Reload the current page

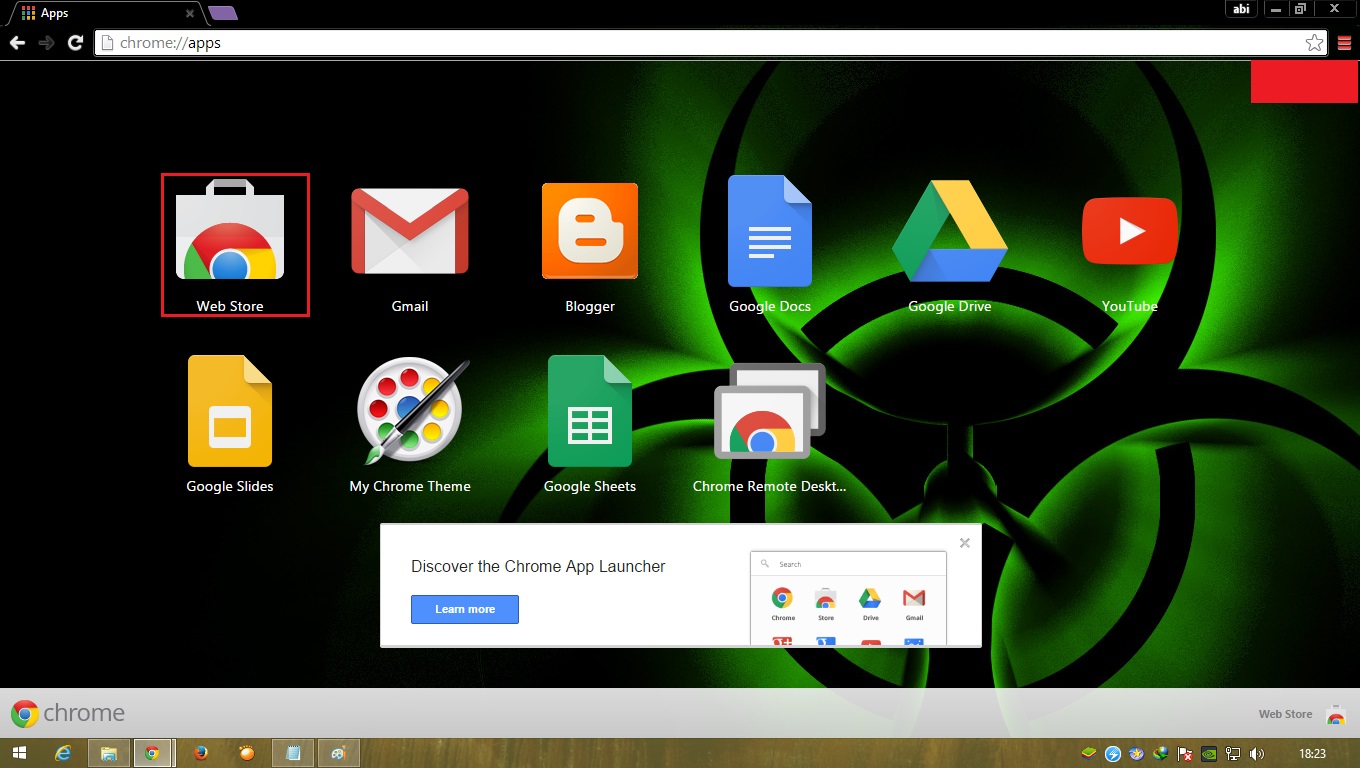click(75, 43)
